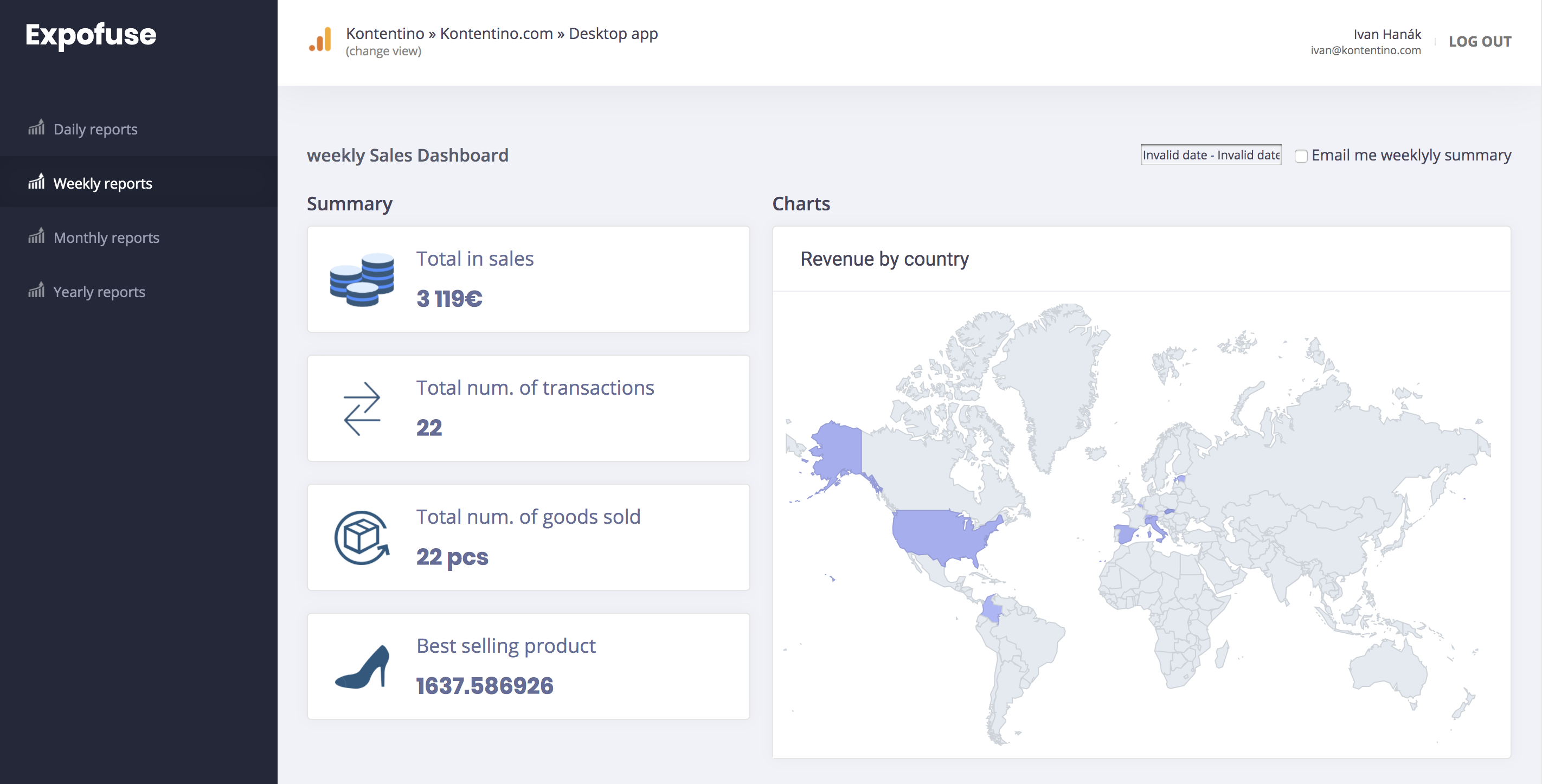Image resolution: width=1542 pixels, height=784 pixels.
Task: Go to Monthly reports
Action: click(106, 237)
